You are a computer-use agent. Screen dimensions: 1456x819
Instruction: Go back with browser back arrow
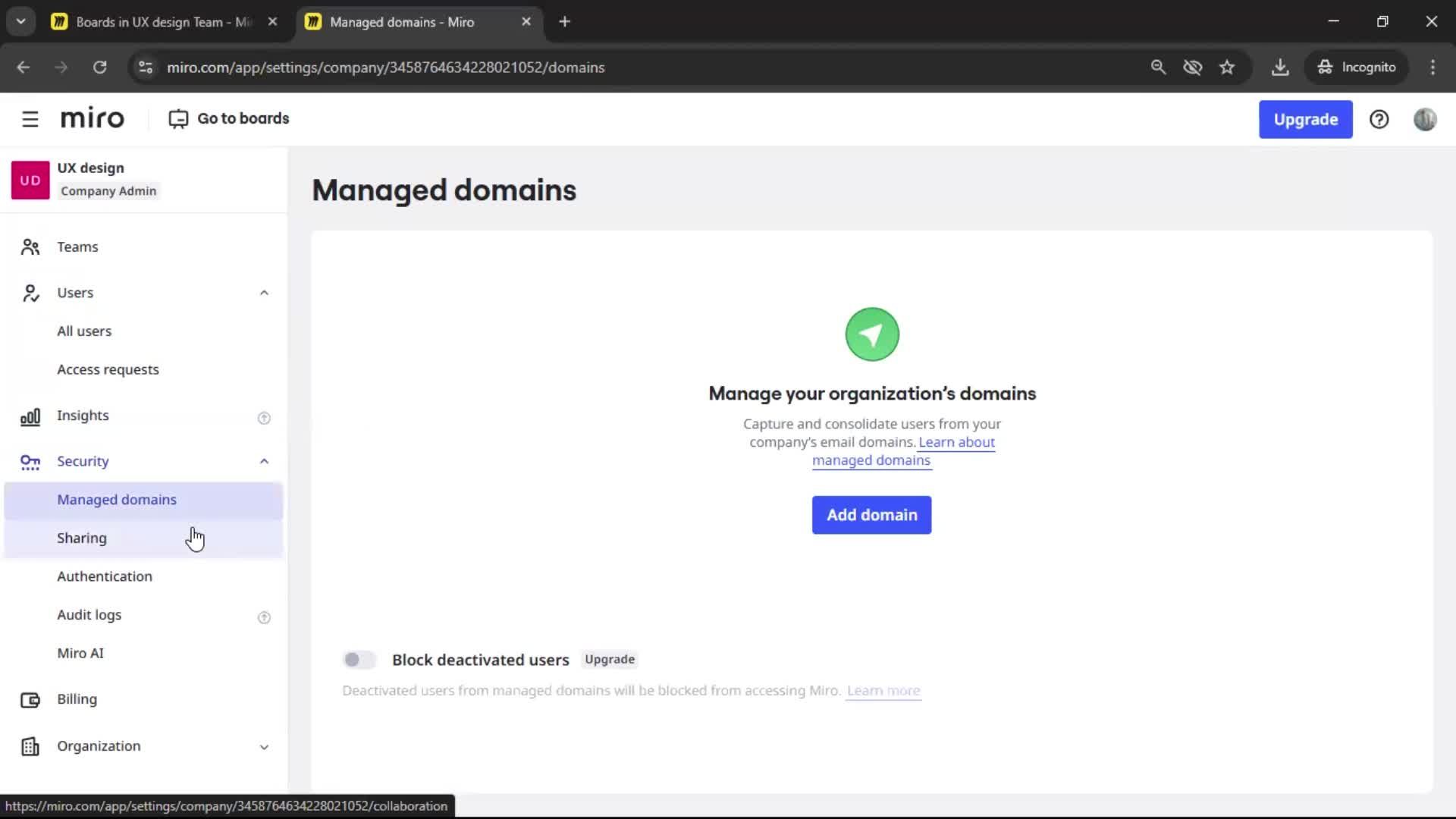(x=24, y=67)
